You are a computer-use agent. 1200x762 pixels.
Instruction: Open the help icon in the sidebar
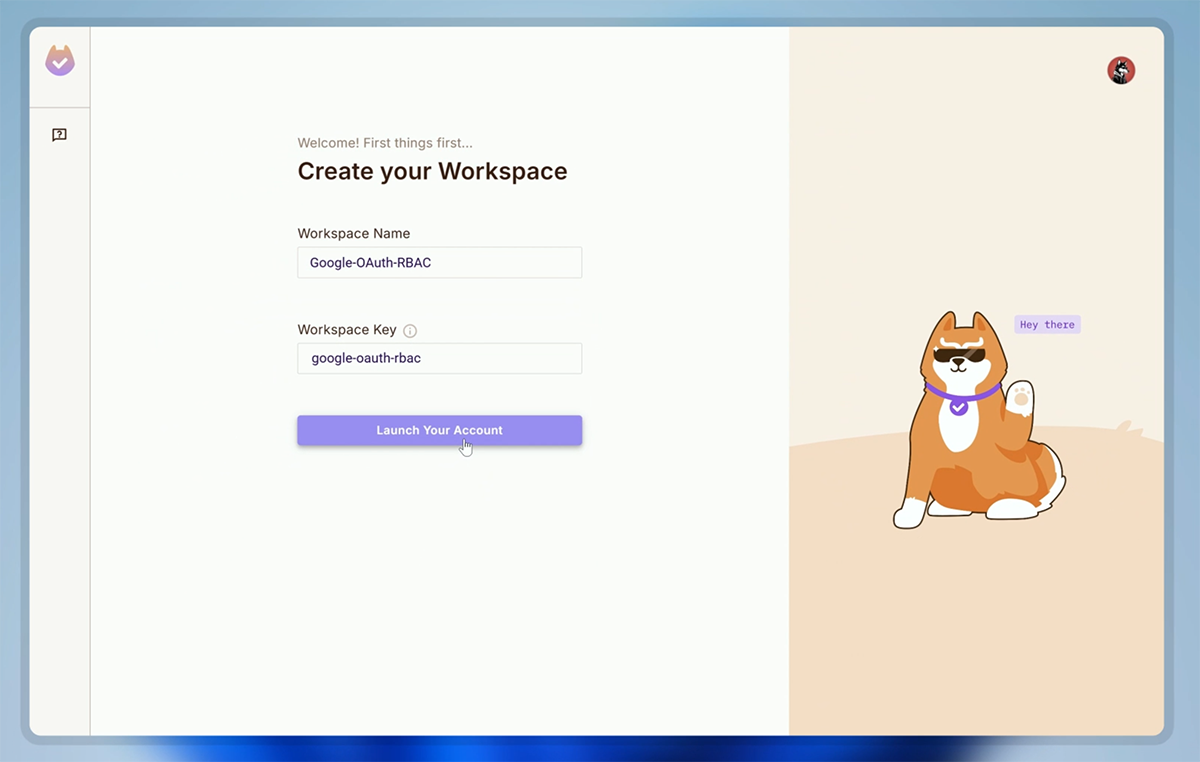click(x=59, y=135)
